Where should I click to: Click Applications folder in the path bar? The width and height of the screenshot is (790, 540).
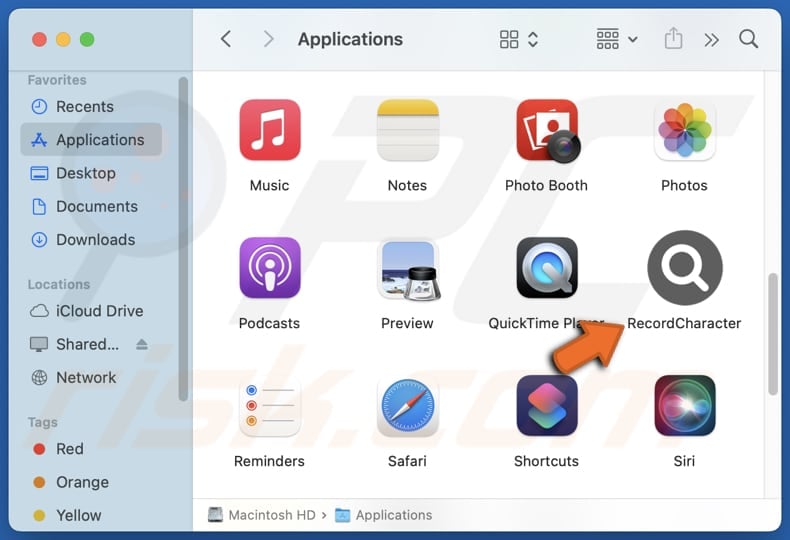coord(384,515)
